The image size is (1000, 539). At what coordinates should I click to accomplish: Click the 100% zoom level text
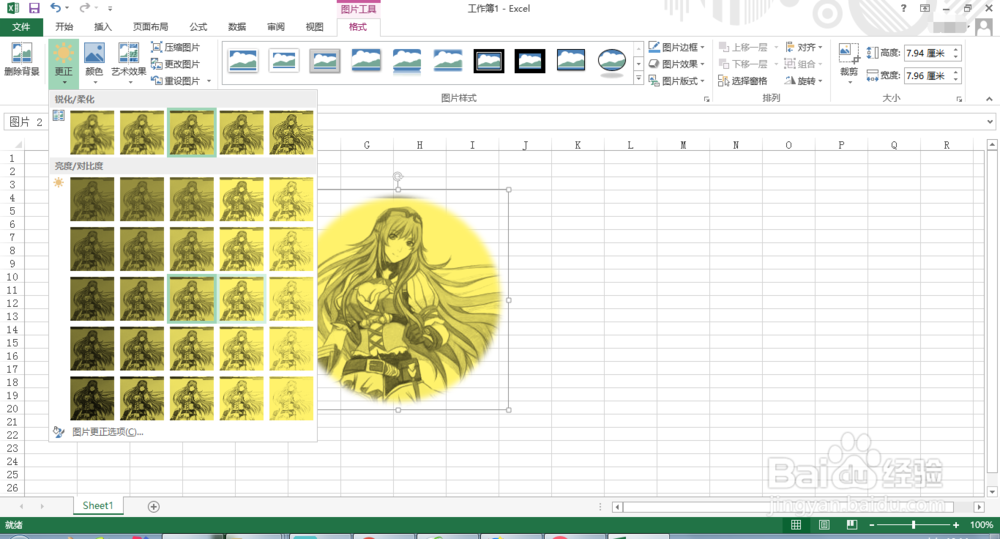[981, 525]
